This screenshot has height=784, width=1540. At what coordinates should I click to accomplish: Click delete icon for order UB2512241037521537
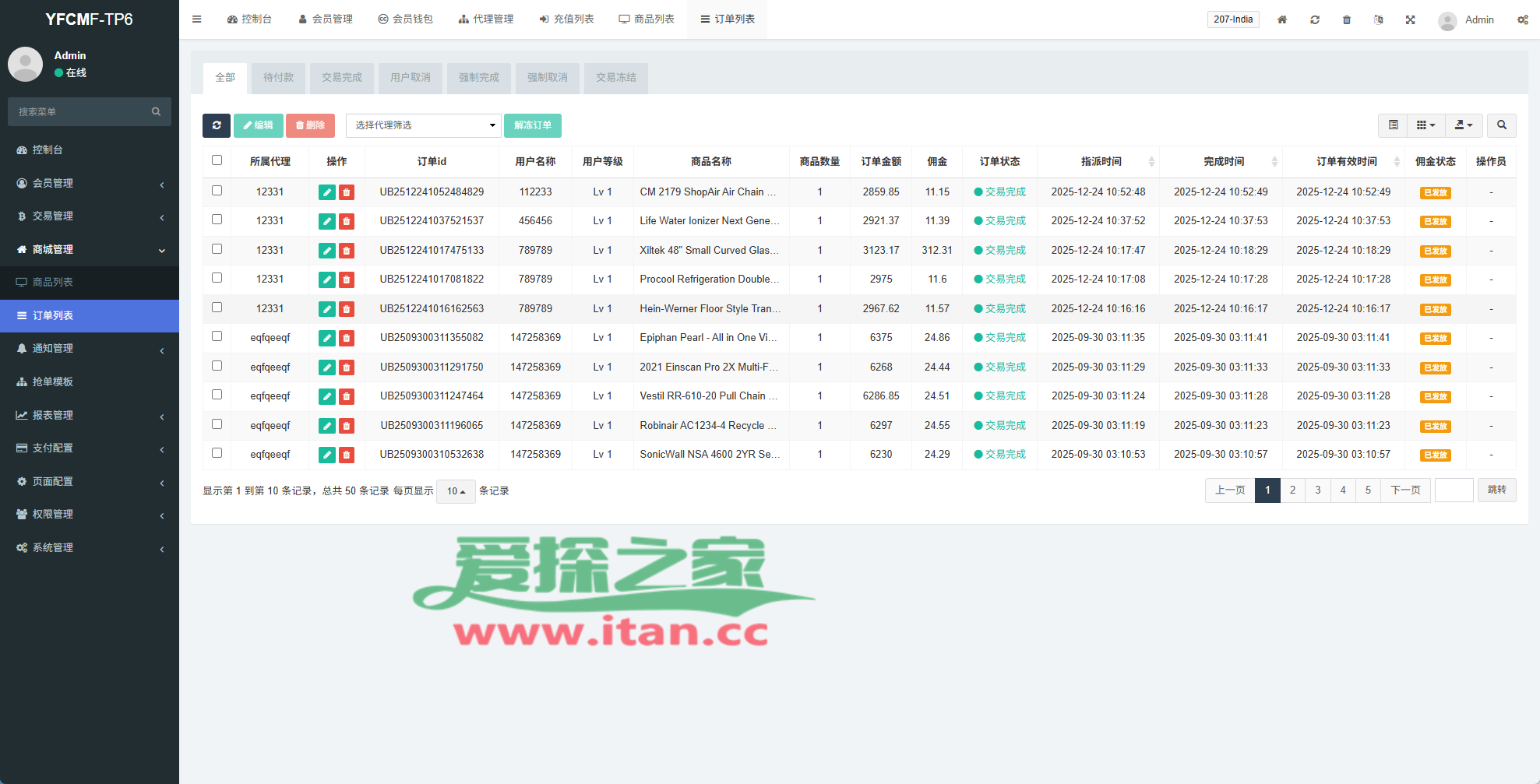click(347, 222)
